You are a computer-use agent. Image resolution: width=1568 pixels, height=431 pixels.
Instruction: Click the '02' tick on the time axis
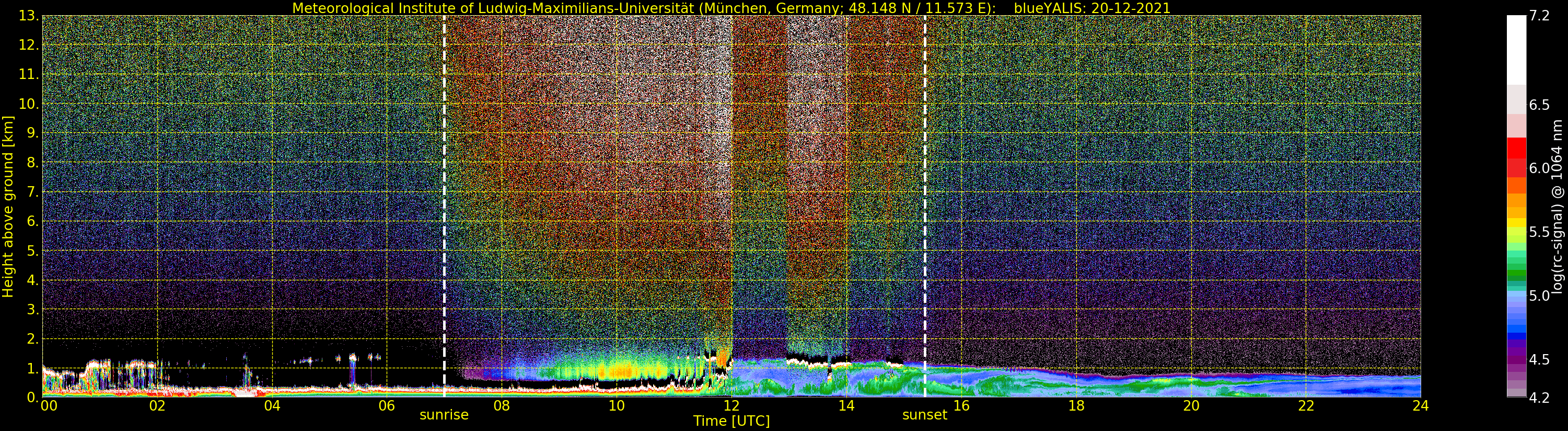pos(157,406)
